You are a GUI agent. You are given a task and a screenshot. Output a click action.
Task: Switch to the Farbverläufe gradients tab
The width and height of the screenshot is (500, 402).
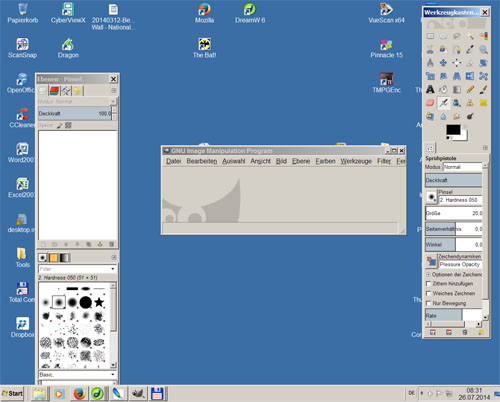[64, 258]
